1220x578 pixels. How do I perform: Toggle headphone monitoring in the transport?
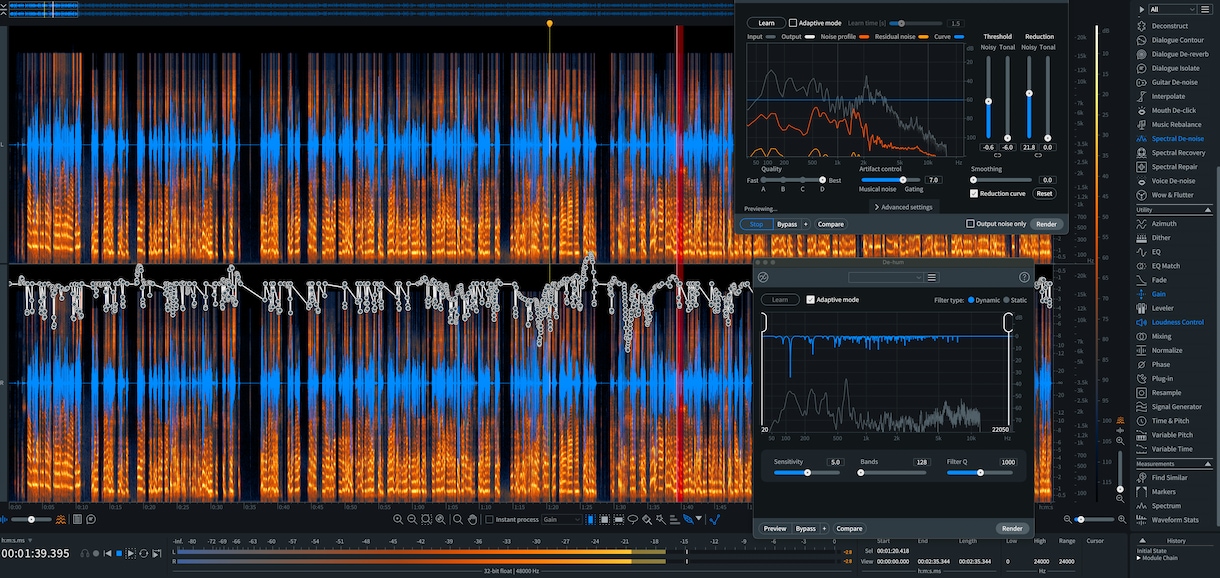tap(85, 553)
